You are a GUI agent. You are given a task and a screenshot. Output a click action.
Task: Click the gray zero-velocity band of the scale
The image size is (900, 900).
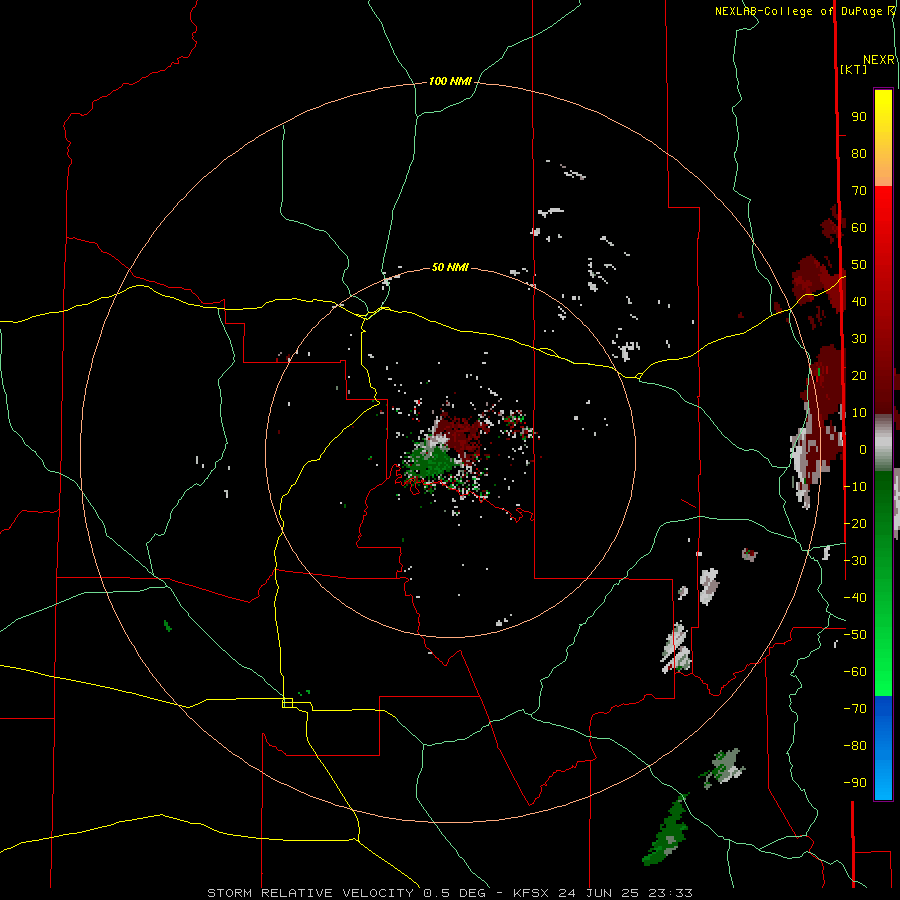coord(883,443)
